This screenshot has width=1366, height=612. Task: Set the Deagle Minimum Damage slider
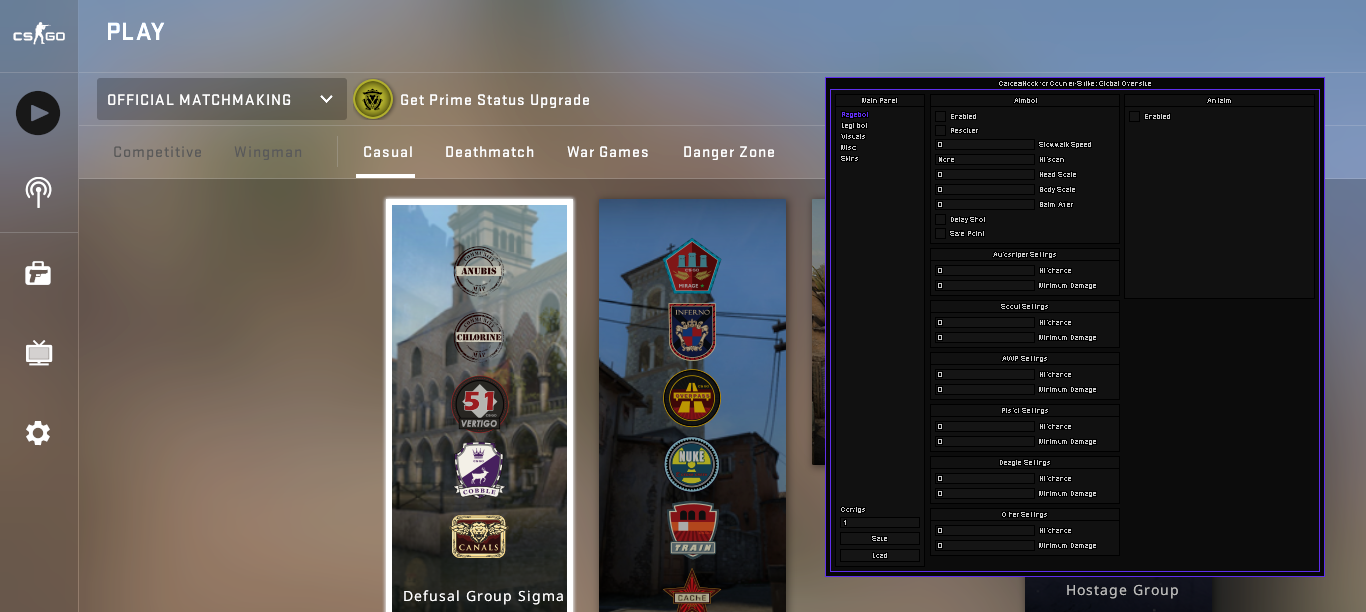(985, 494)
